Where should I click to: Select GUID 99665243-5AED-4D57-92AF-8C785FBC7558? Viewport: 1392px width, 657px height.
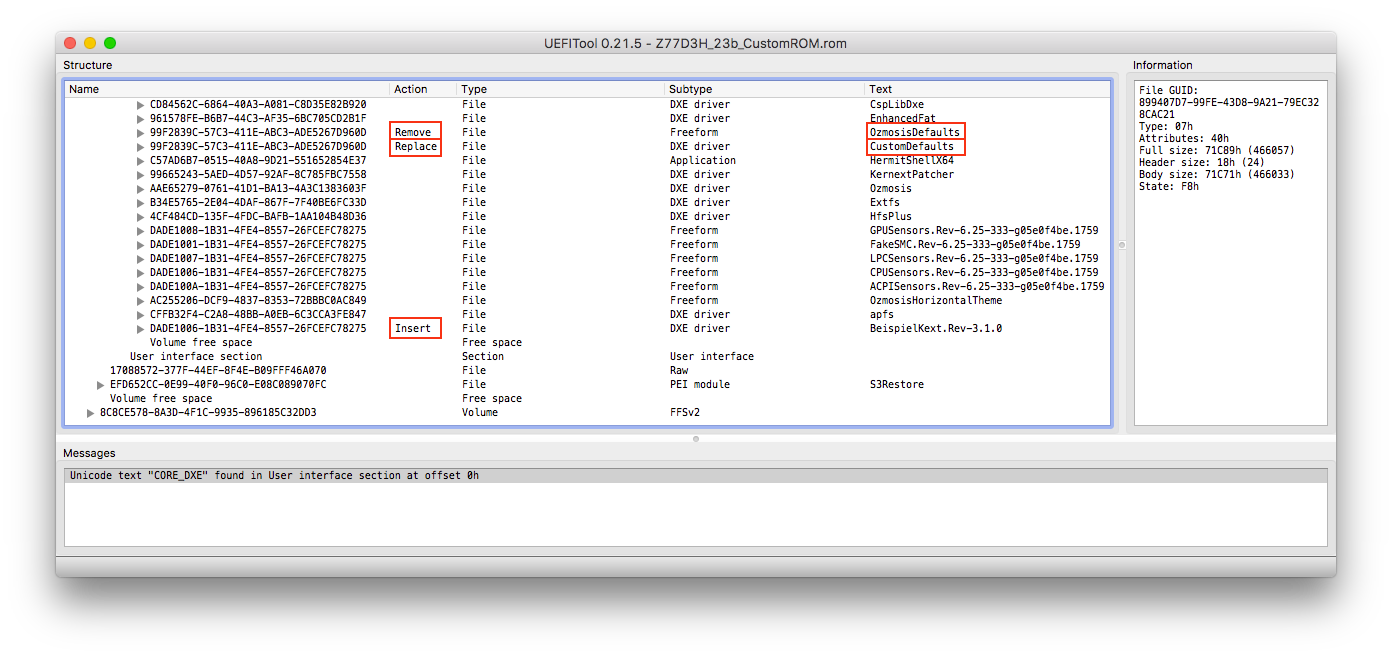pyautogui.click(x=258, y=174)
